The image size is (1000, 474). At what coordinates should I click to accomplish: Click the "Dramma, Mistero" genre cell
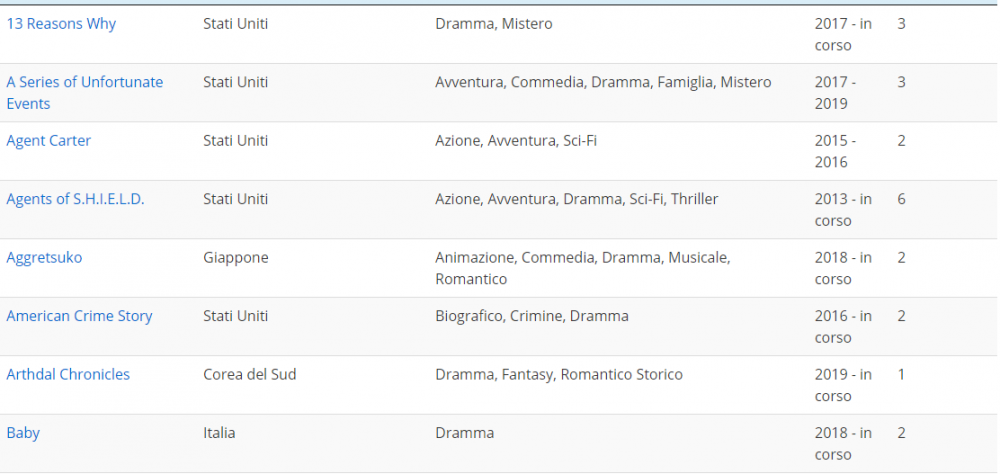pos(493,23)
